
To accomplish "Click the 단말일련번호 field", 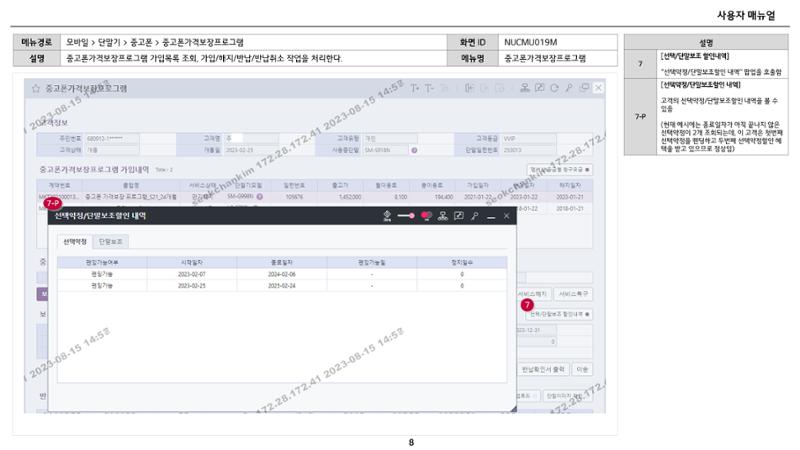I will pyautogui.click(x=529, y=151).
